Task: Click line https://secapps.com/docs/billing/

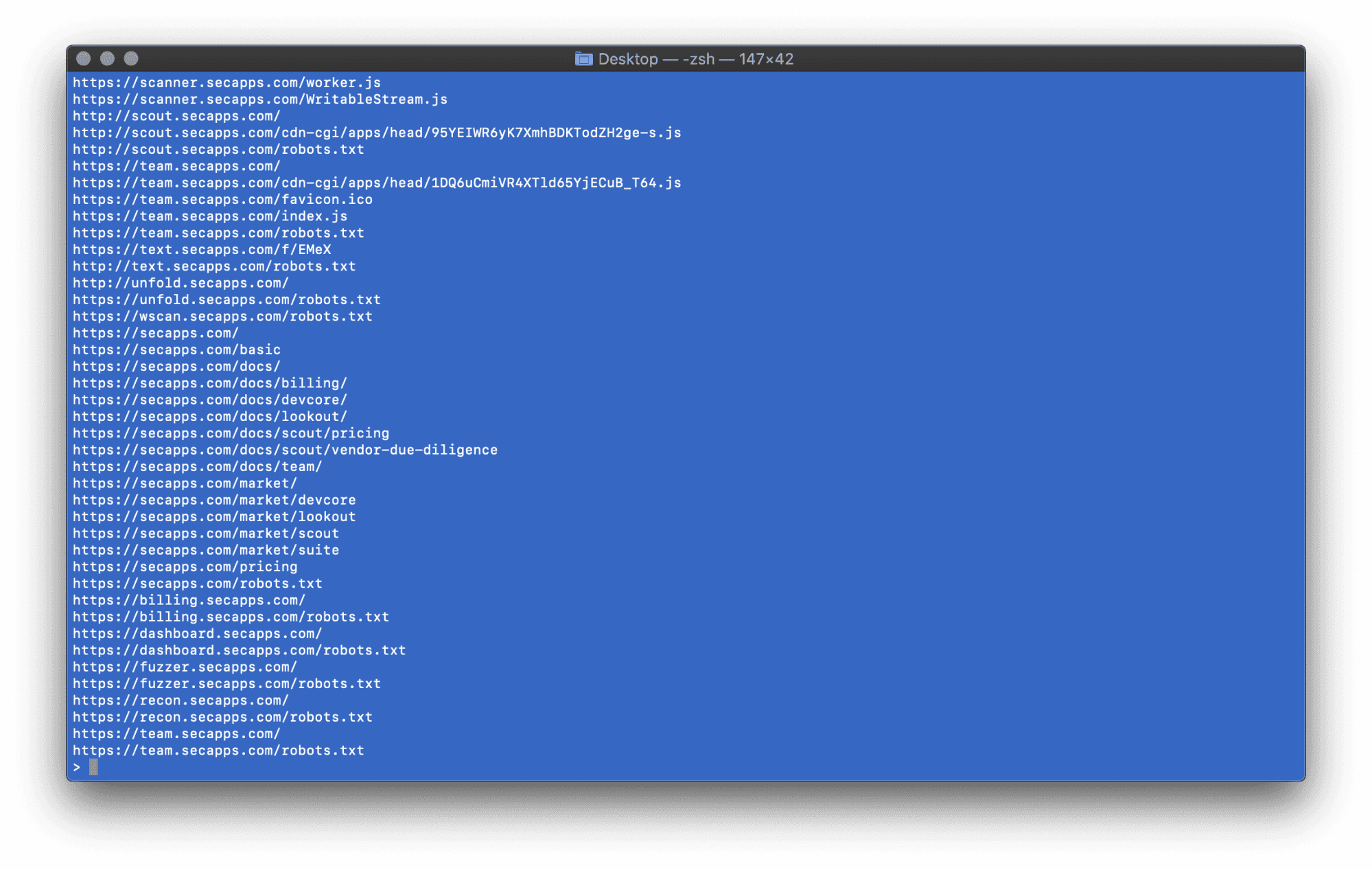Action: pos(210,384)
